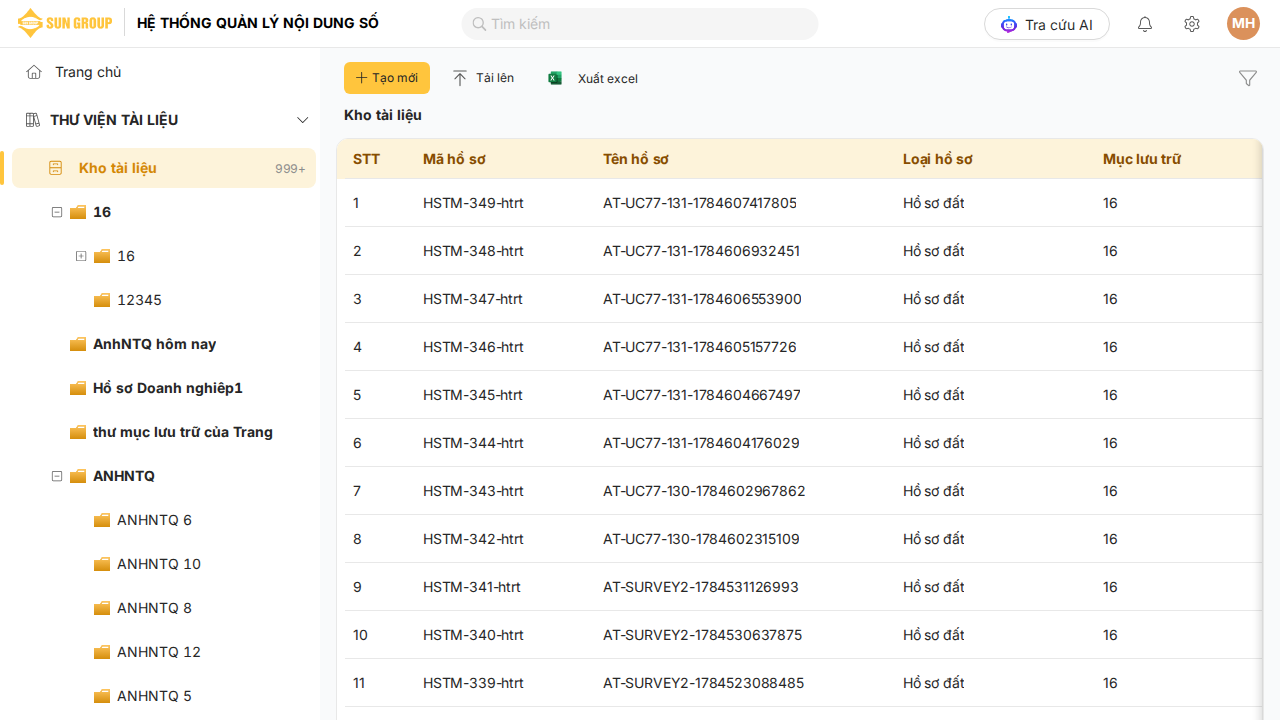Click record code HSTM-344-htrt

click(x=473, y=443)
